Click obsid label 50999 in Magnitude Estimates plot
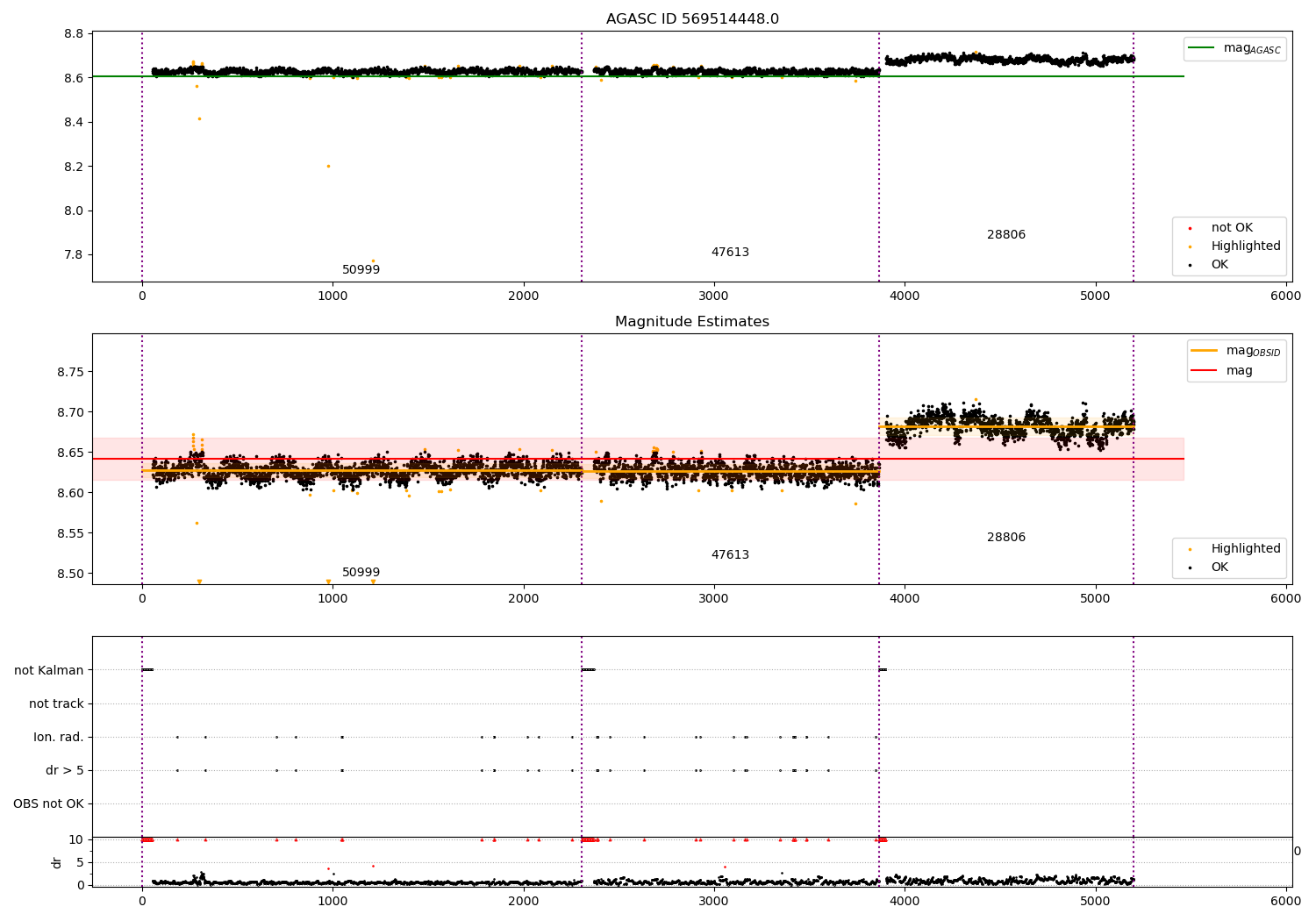Image resolution: width=1316 pixels, height=921 pixels. point(361,572)
